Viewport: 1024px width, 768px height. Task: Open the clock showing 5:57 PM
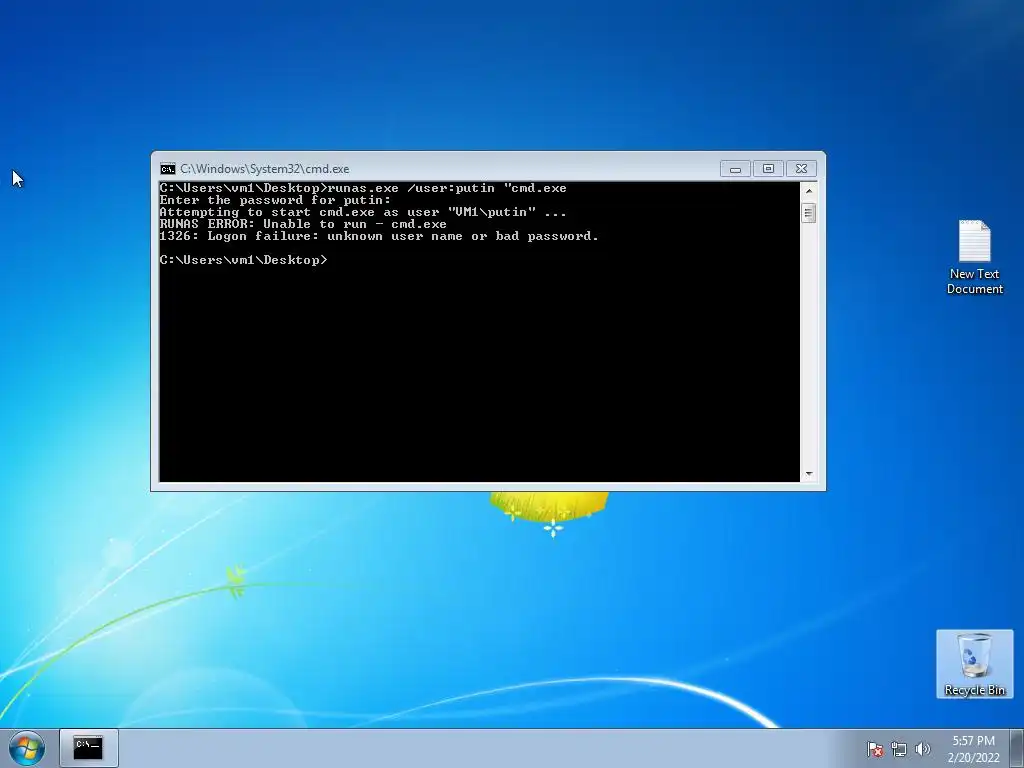click(x=973, y=741)
